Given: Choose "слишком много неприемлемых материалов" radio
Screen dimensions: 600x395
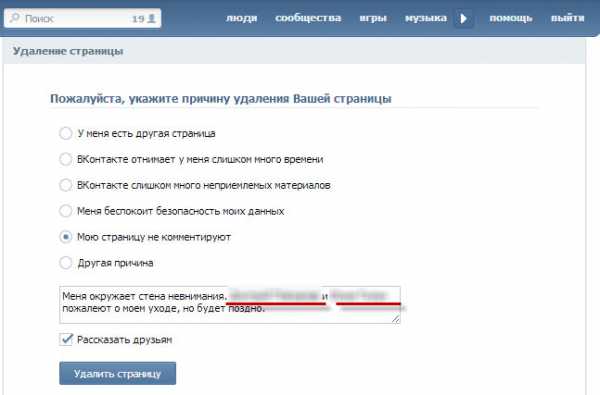Looking at the screenshot, I should pos(65,185).
